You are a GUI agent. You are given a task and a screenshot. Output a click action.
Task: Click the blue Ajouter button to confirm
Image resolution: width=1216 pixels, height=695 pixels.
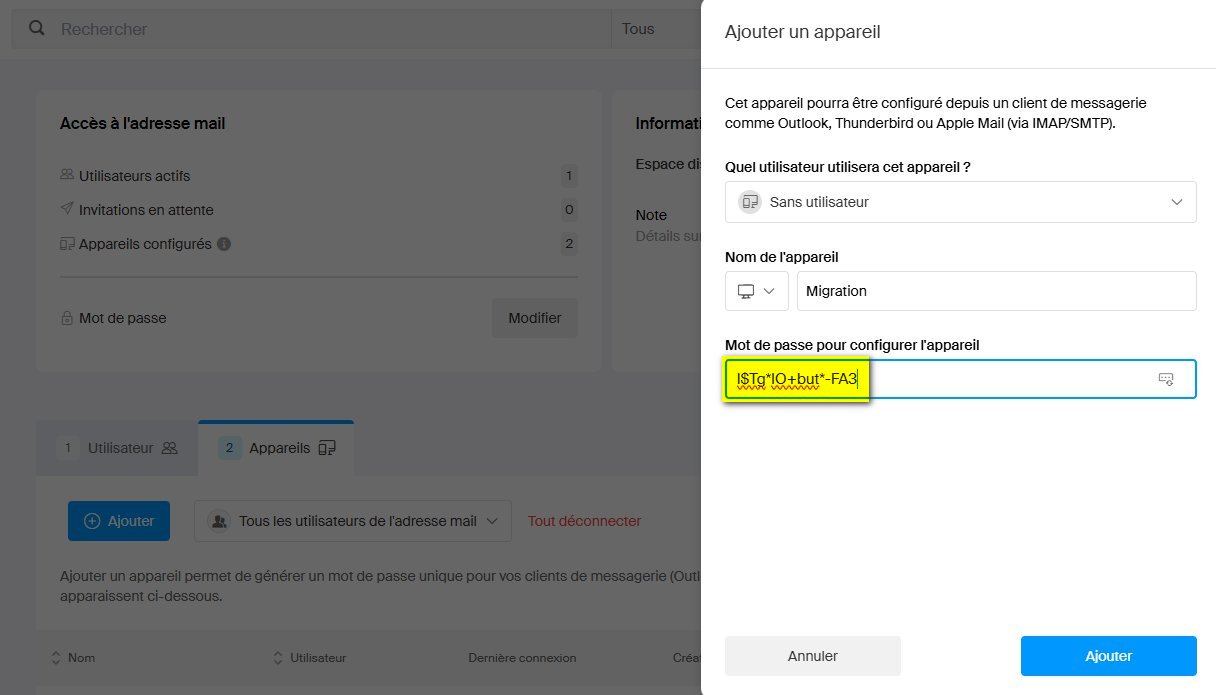pyautogui.click(x=1107, y=656)
